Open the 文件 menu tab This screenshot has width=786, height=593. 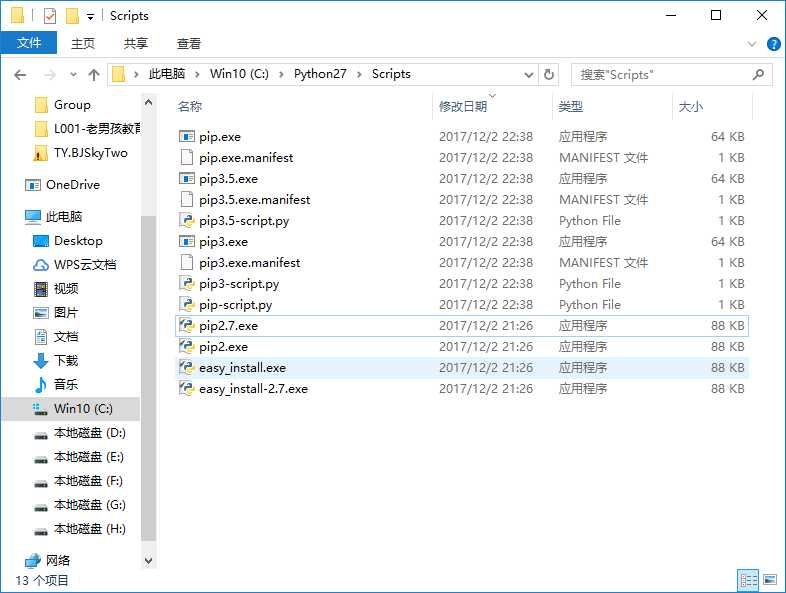point(29,43)
